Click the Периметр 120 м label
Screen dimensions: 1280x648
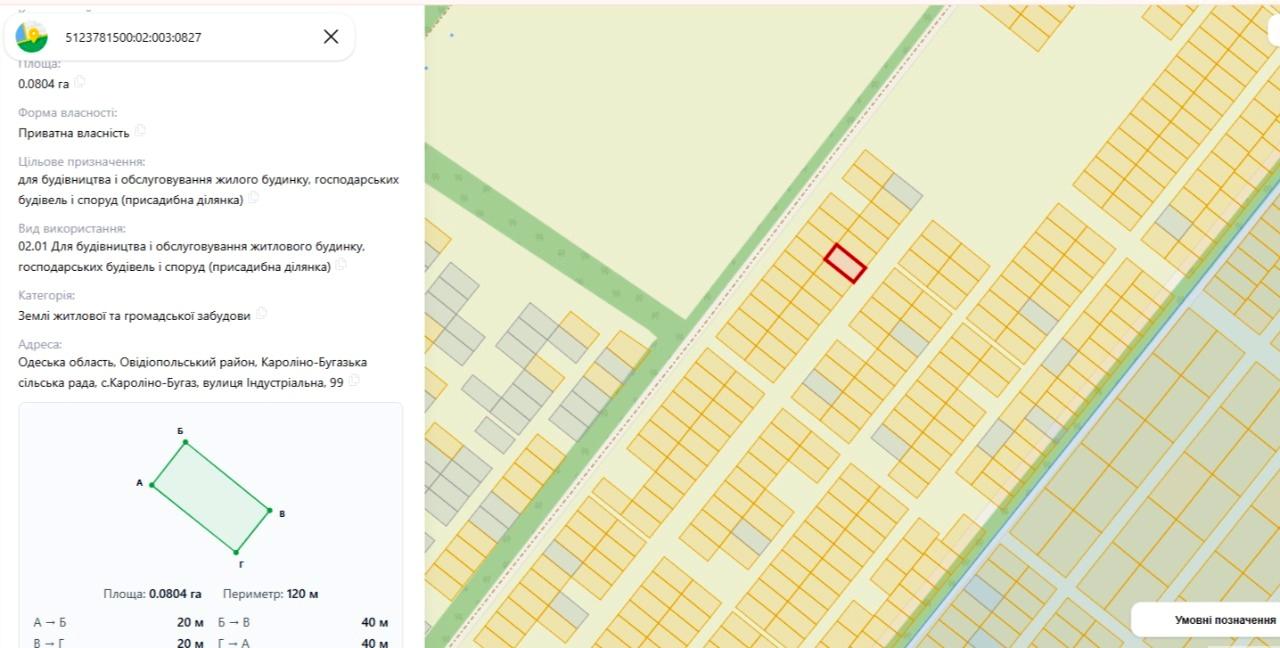[270, 594]
